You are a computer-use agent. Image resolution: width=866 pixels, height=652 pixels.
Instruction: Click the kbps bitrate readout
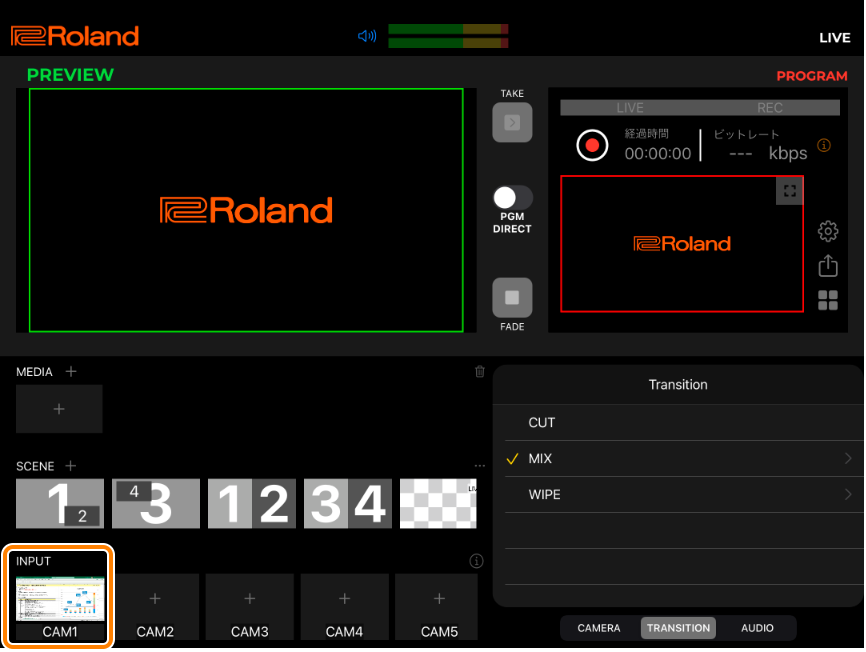click(x=768, y=153)
